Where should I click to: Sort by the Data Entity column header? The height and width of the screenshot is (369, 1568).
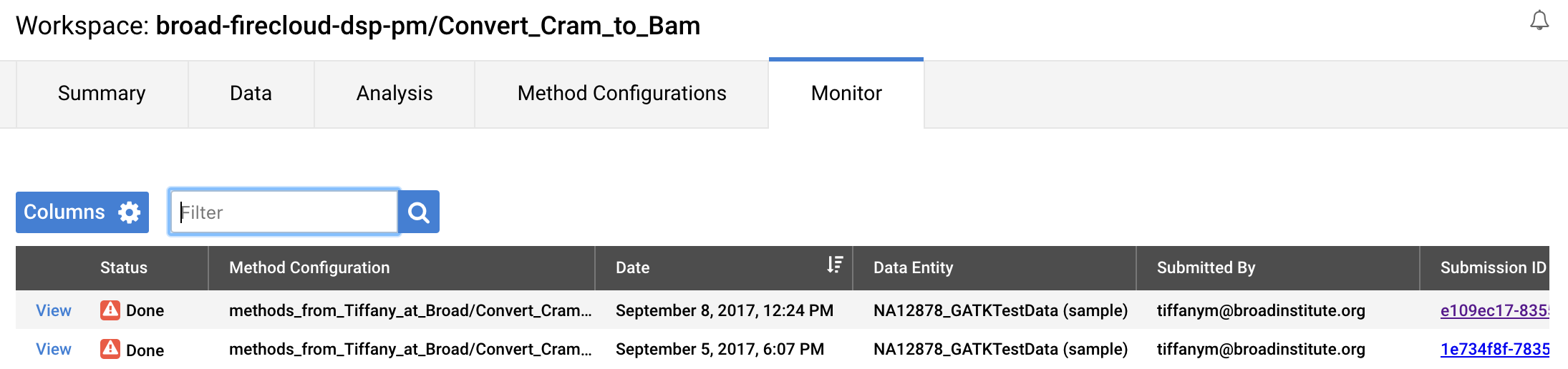point(913,267)
